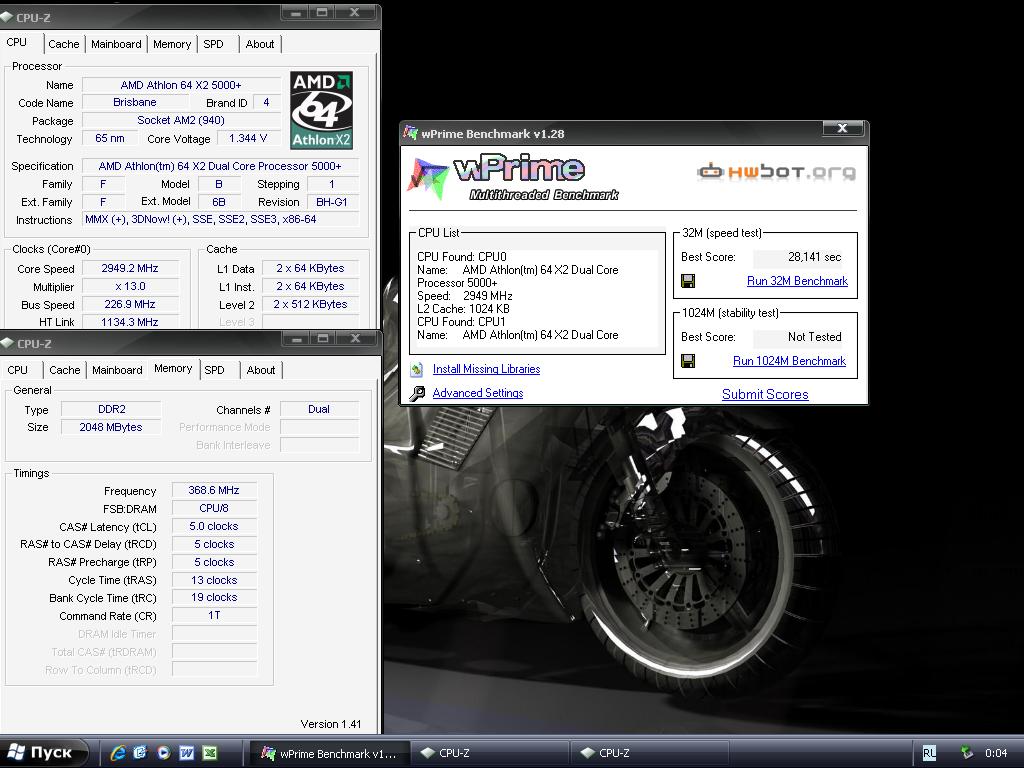Screen dimensions: 1024x768
Task: Click the wPrime title bar icon
Action: point(410,133)
